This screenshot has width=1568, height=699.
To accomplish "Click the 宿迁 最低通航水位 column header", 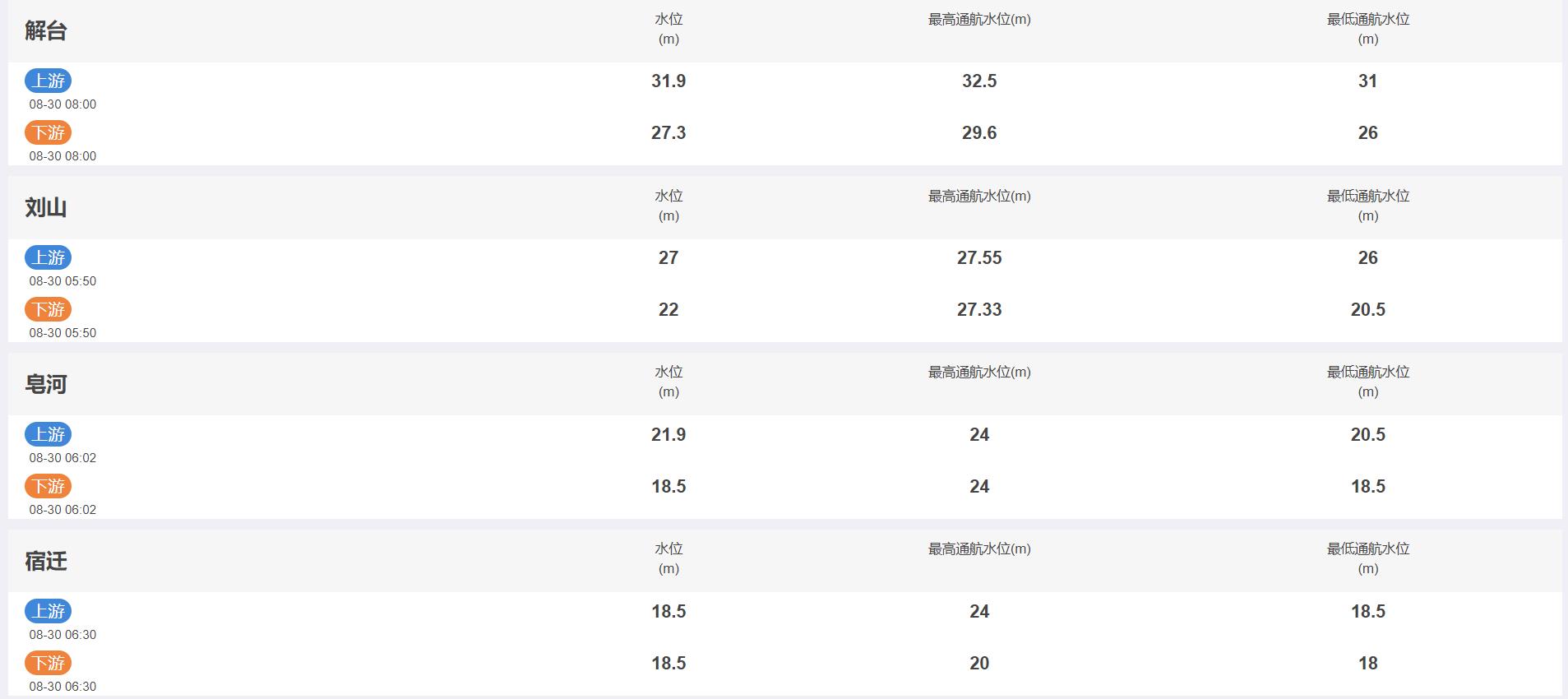I will [1368, 558].
